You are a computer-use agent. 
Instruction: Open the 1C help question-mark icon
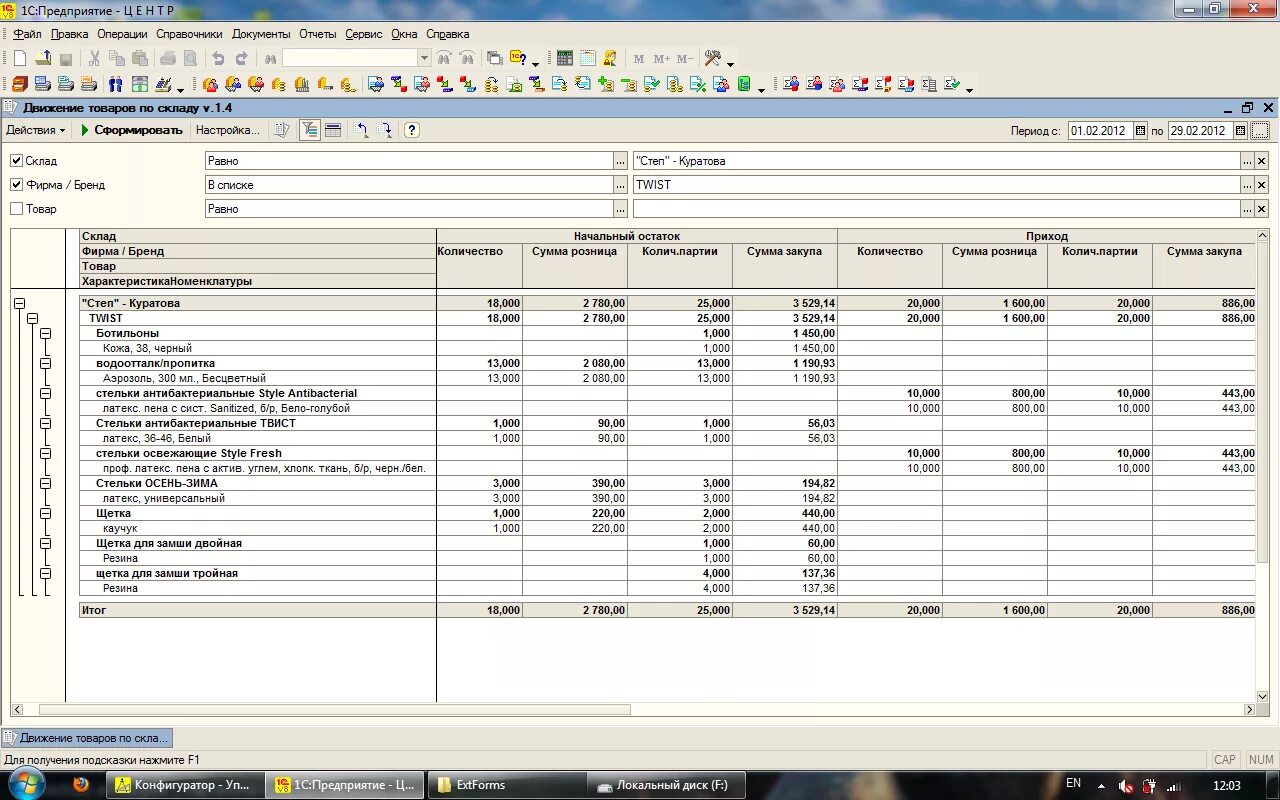point(518,59)
